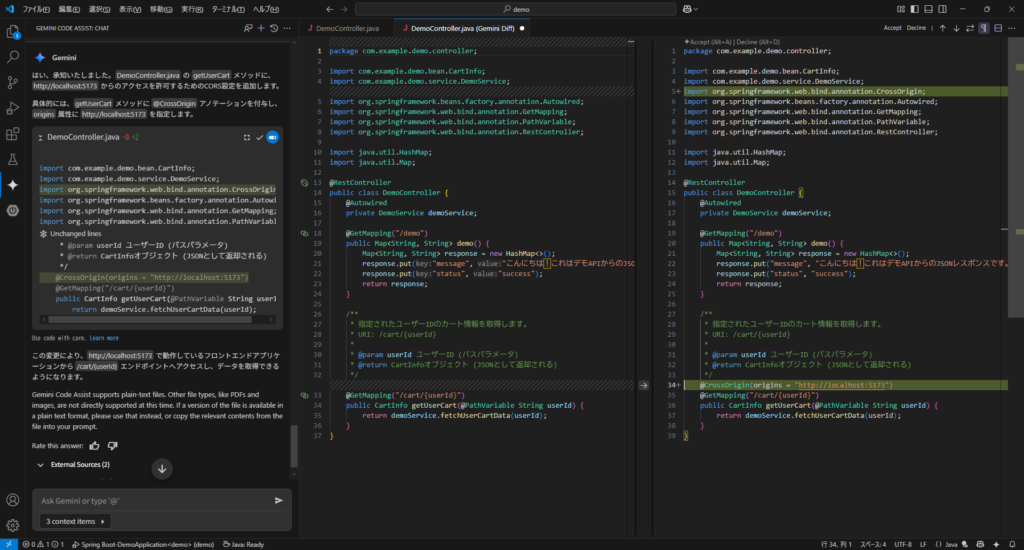Open the Accounts icon in activity bar
The image size is (1024, 550).
[12, 500]
